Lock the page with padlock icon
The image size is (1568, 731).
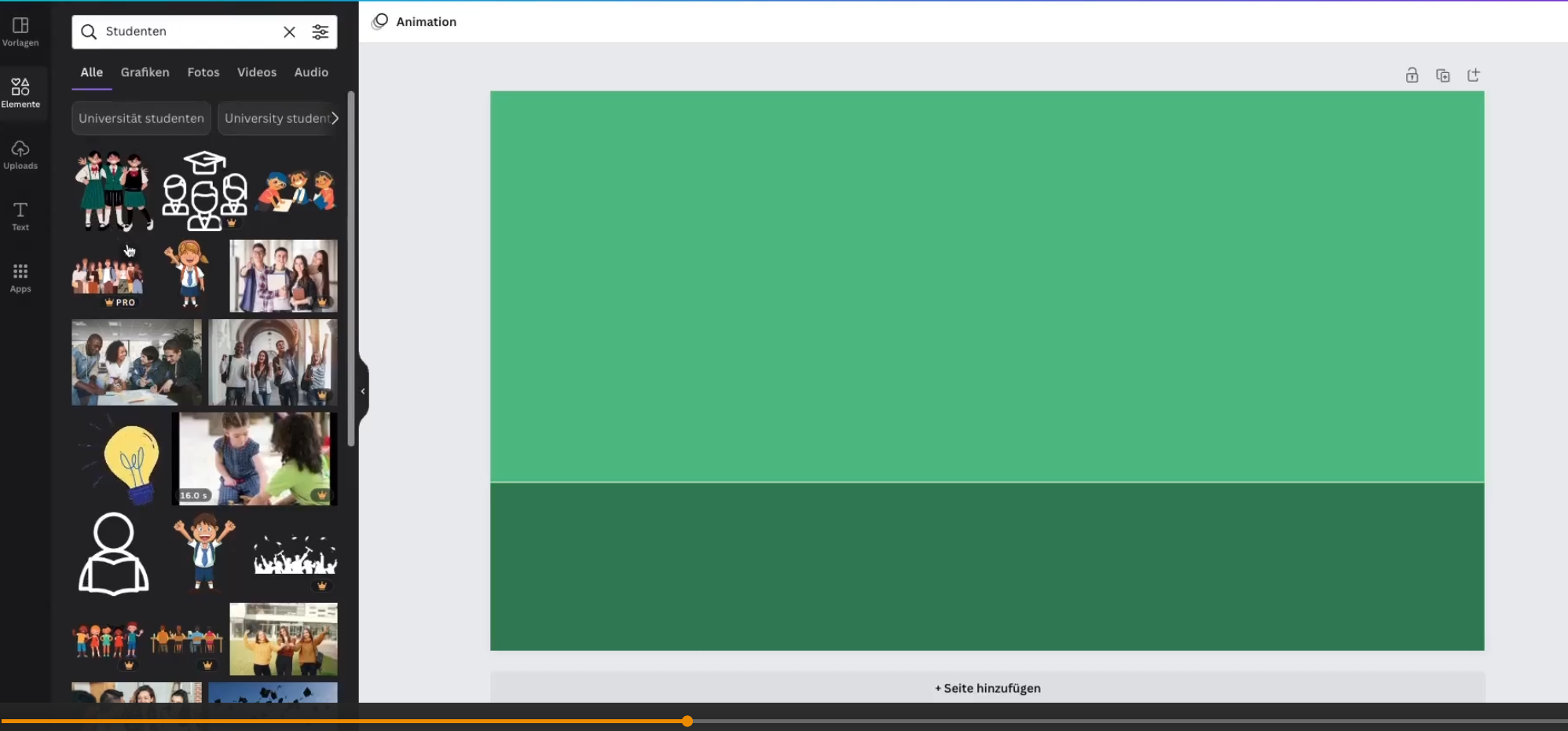(x=1412, y=75)
